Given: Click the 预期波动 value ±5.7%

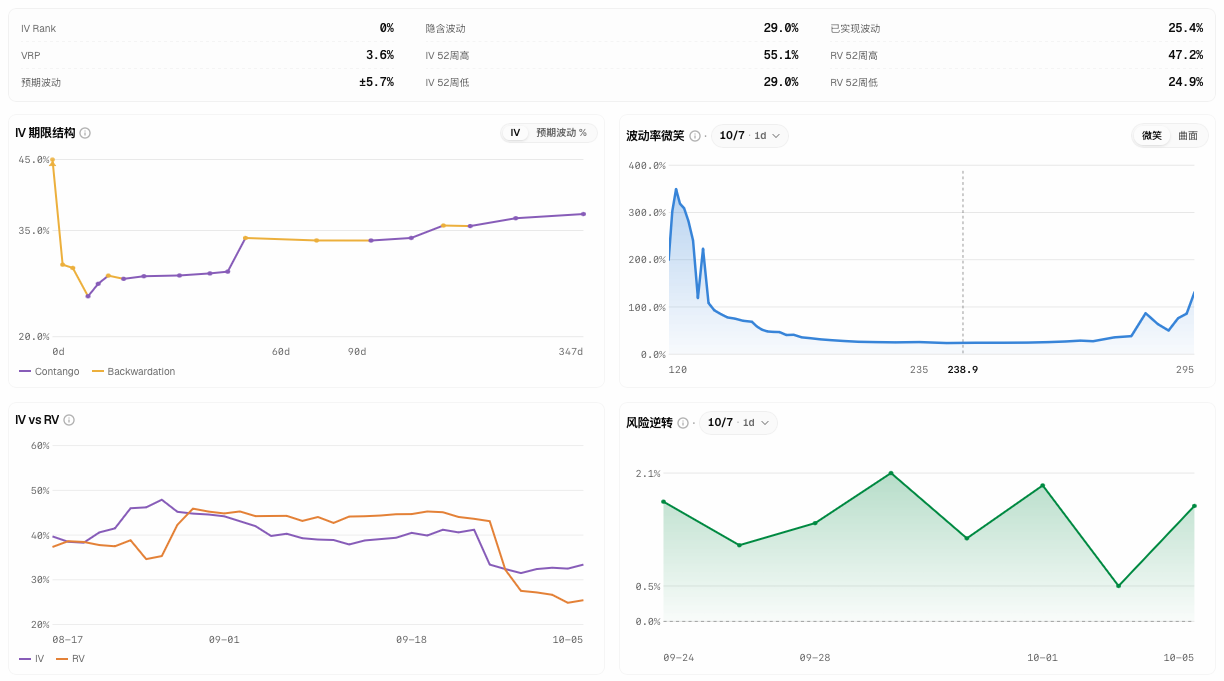Looking at the screenshot, I should click(x=377, y=82).
